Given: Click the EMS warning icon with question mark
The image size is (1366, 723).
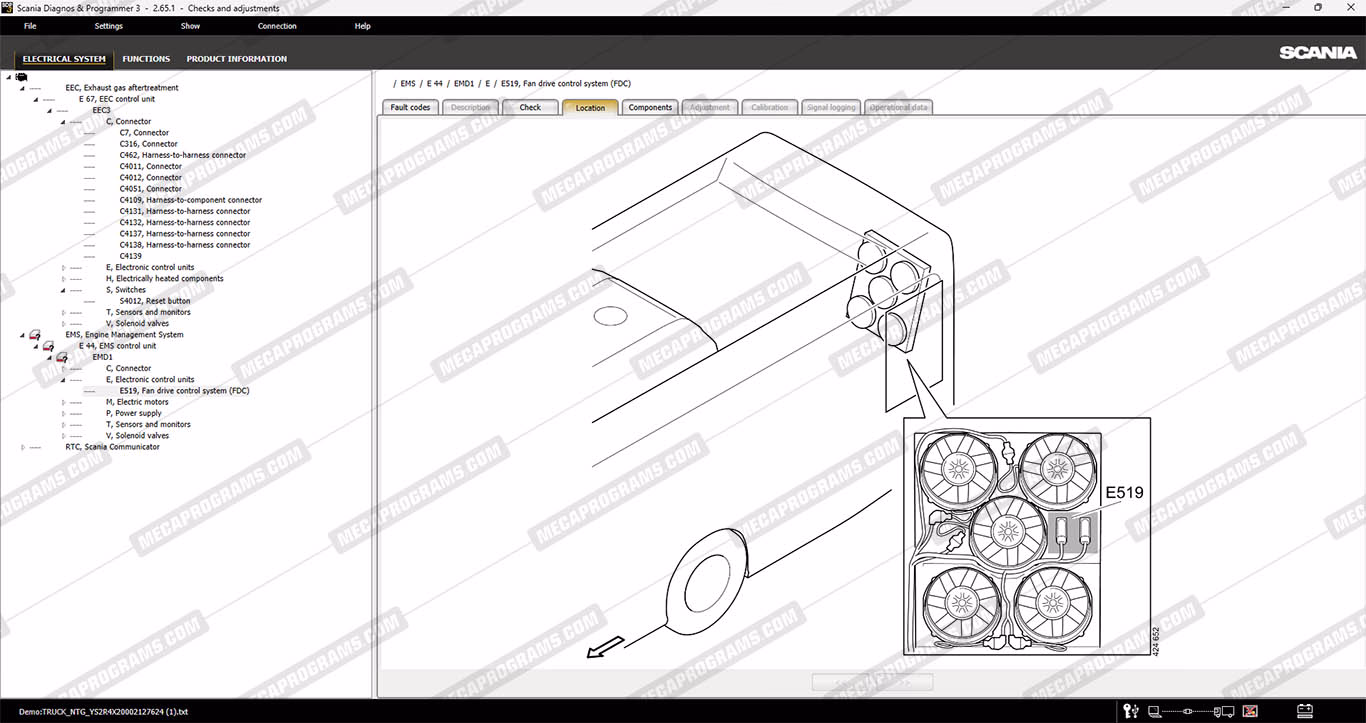Looking at the screenshot, I should pos(34,335).
